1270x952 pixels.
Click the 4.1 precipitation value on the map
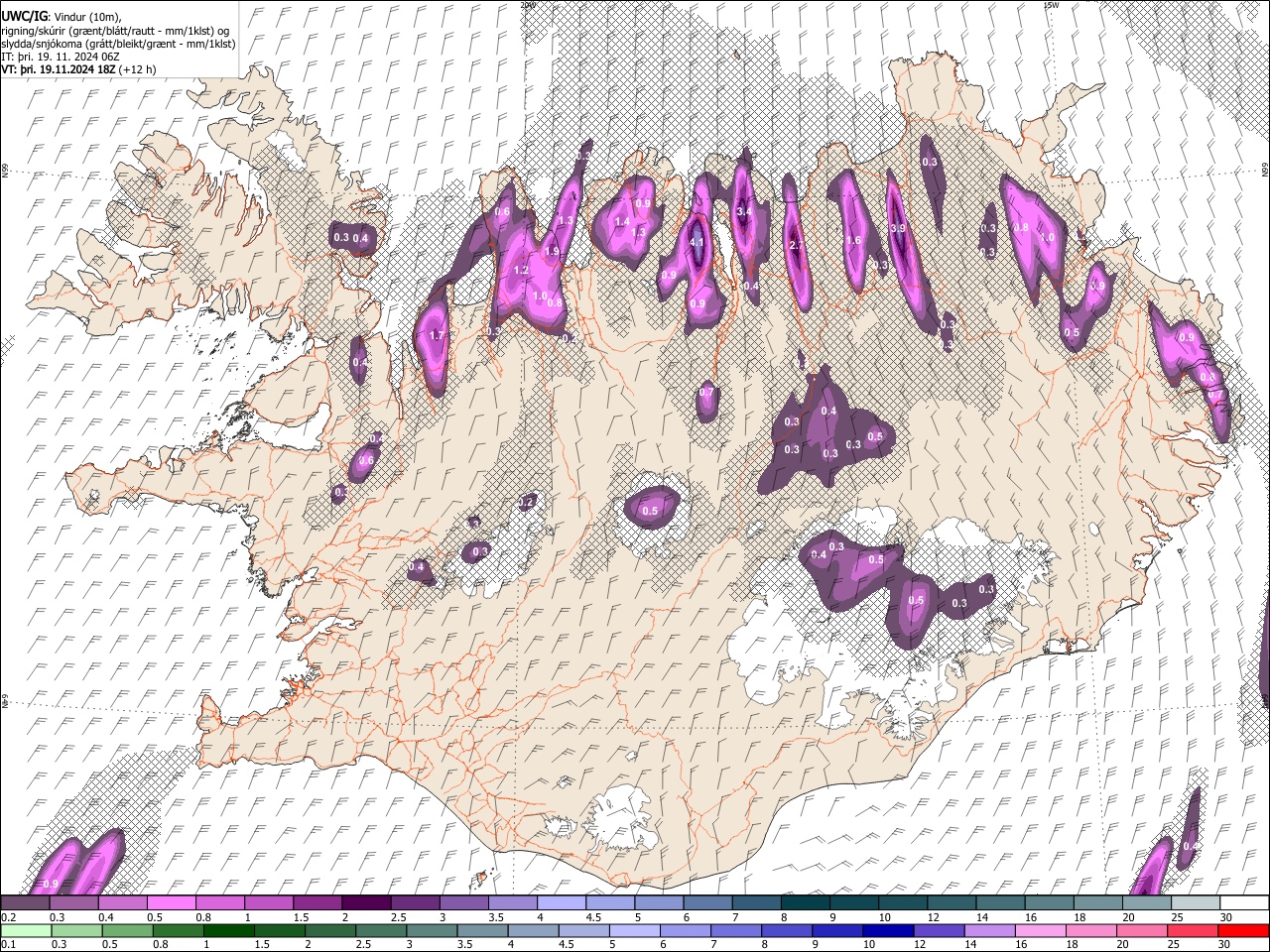tap(696, 242)
